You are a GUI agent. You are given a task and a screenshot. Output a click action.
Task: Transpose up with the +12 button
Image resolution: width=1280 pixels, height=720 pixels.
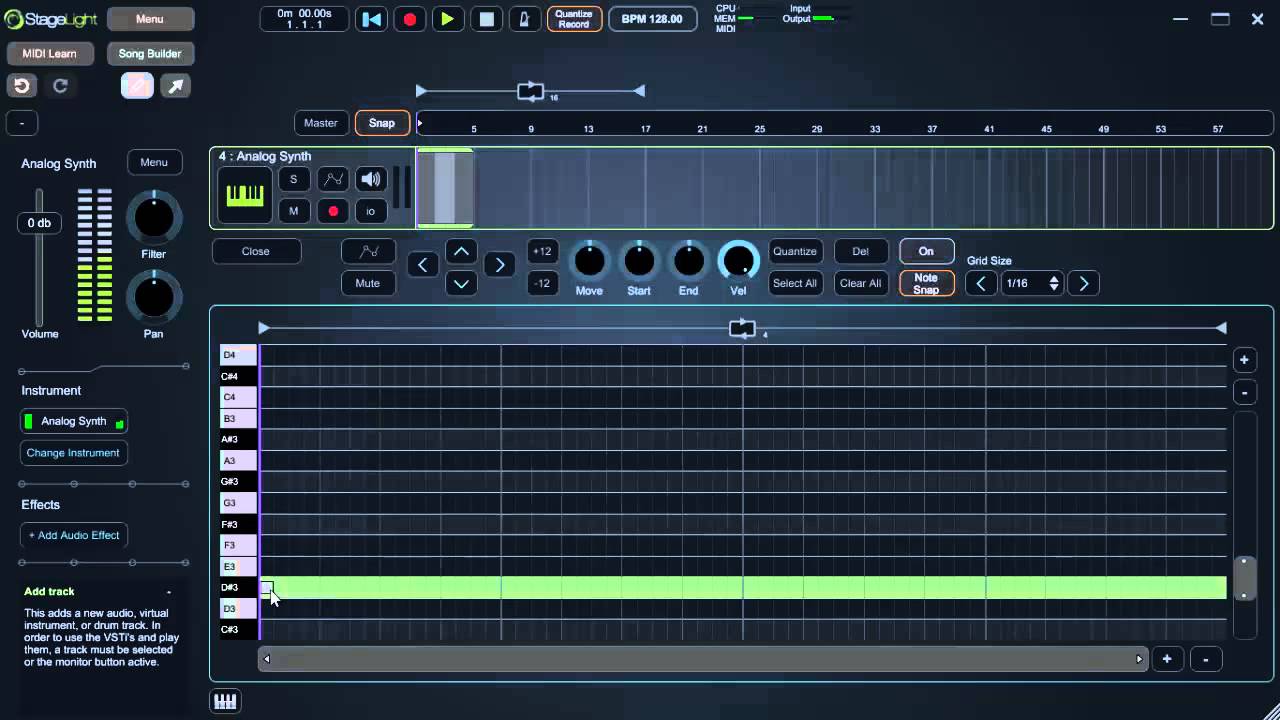pyautogui.click(x=542, y=251)
